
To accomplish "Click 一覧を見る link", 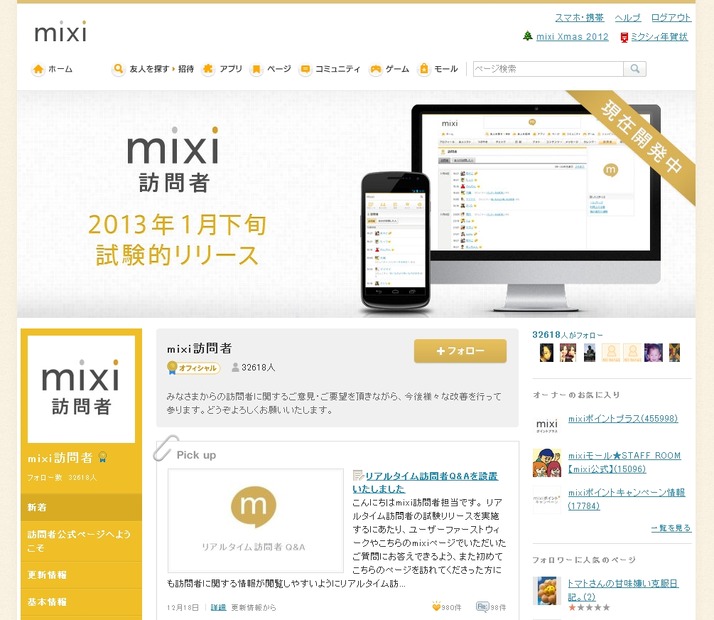I will 671,528.
